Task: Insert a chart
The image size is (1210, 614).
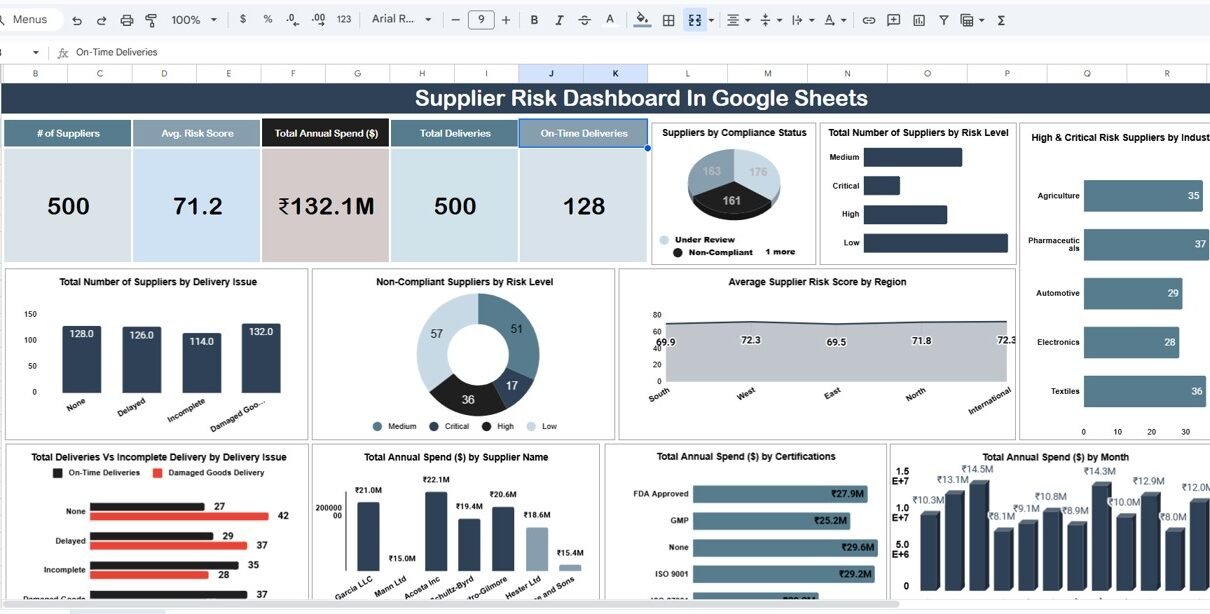Action: point(918,20)
